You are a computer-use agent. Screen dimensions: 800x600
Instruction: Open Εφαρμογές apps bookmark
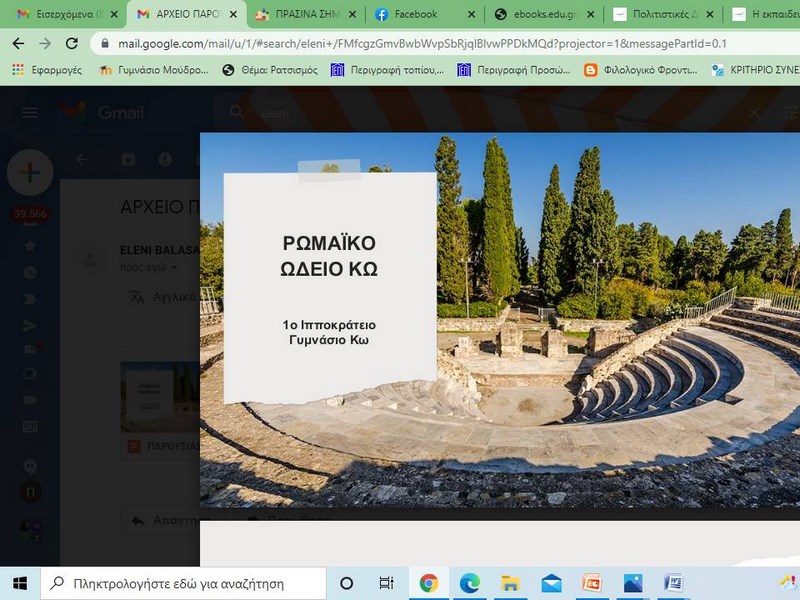pyautogui.click(x=47, y=70)
